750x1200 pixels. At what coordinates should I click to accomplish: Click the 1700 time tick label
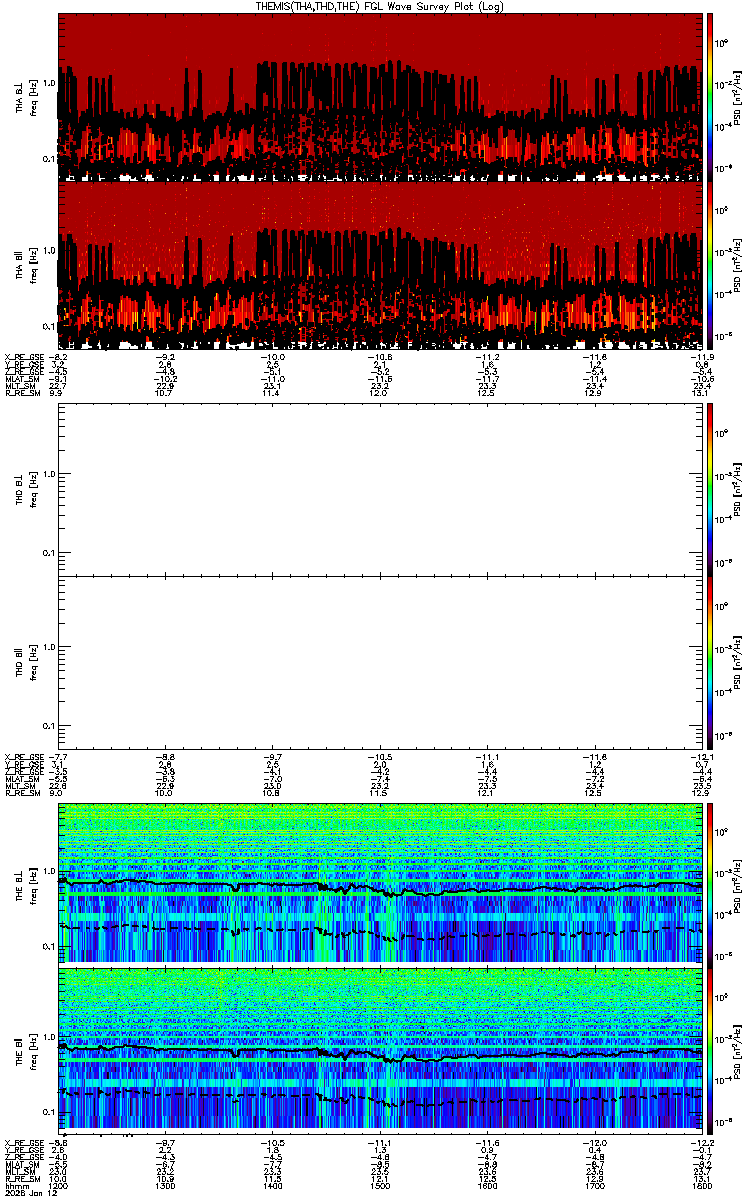click(x=594, y=1184)
